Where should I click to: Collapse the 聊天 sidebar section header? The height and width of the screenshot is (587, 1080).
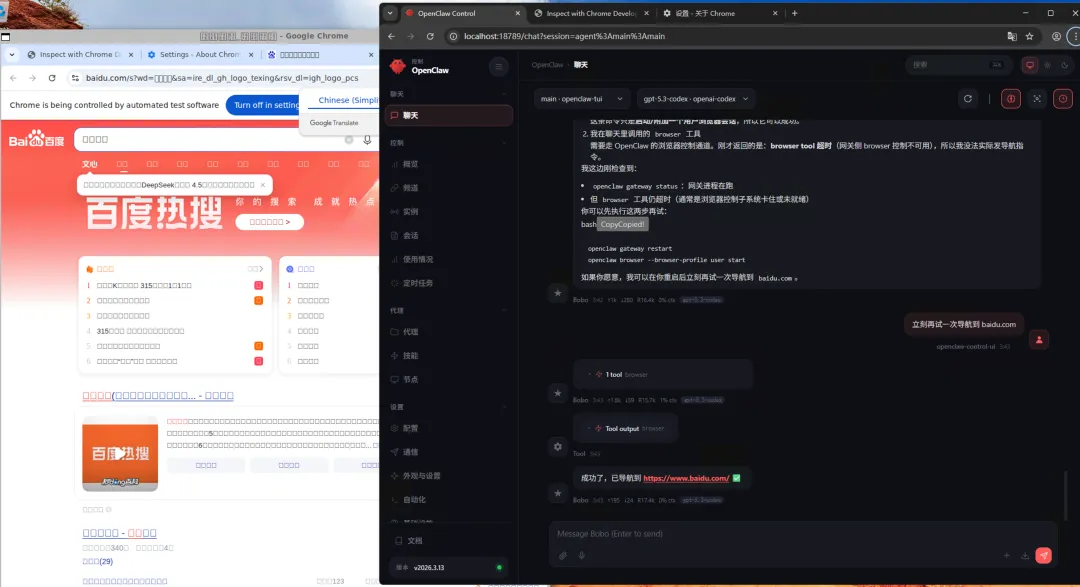coord(448,94)
